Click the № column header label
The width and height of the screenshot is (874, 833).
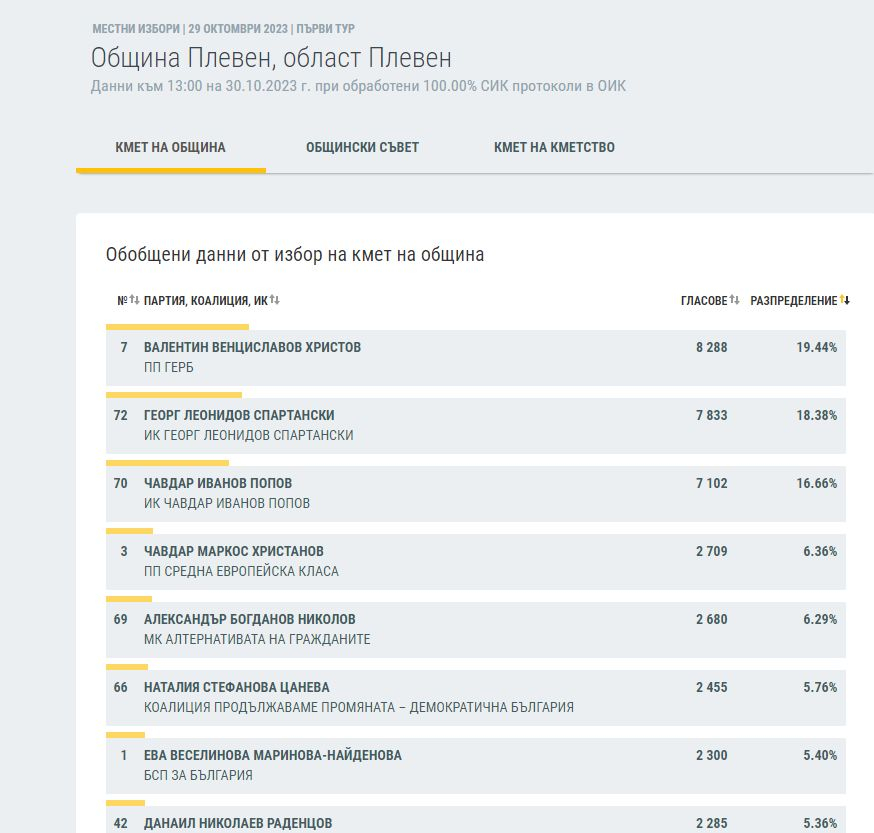pos(123,301)
